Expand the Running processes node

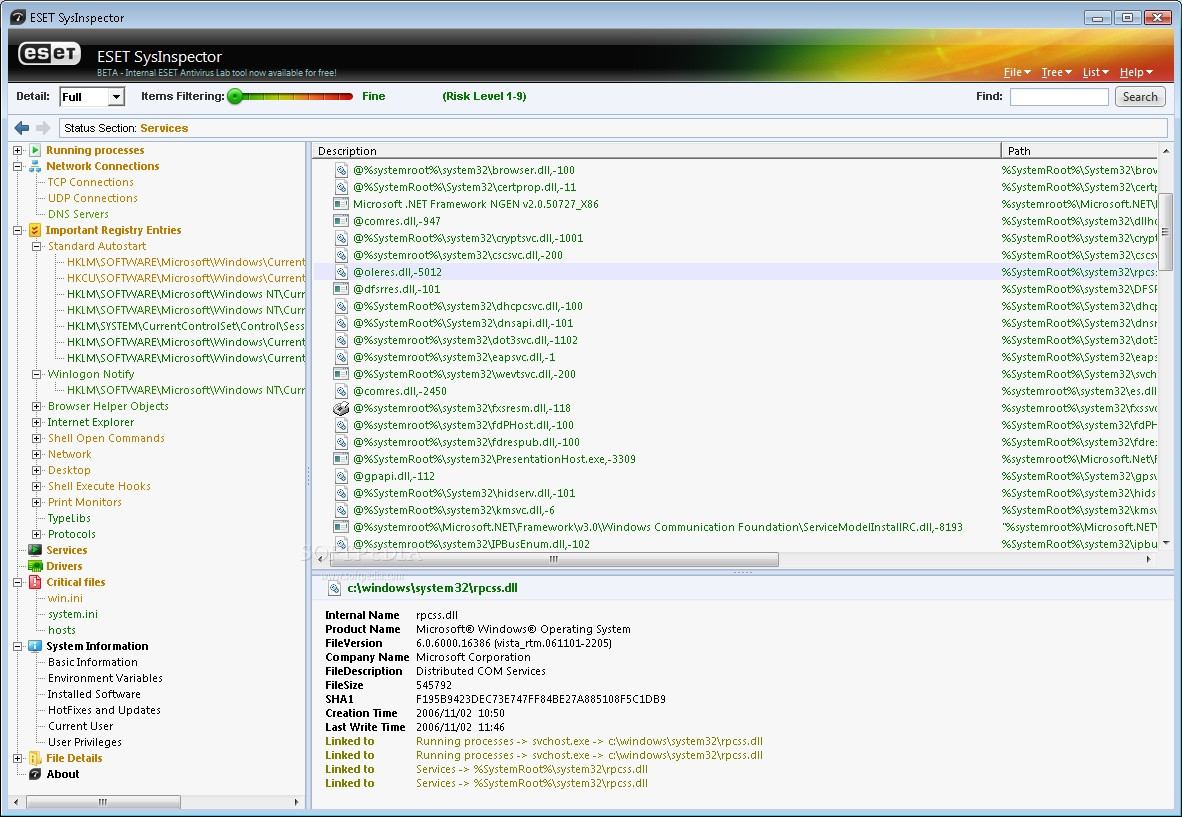coord(17,150)
